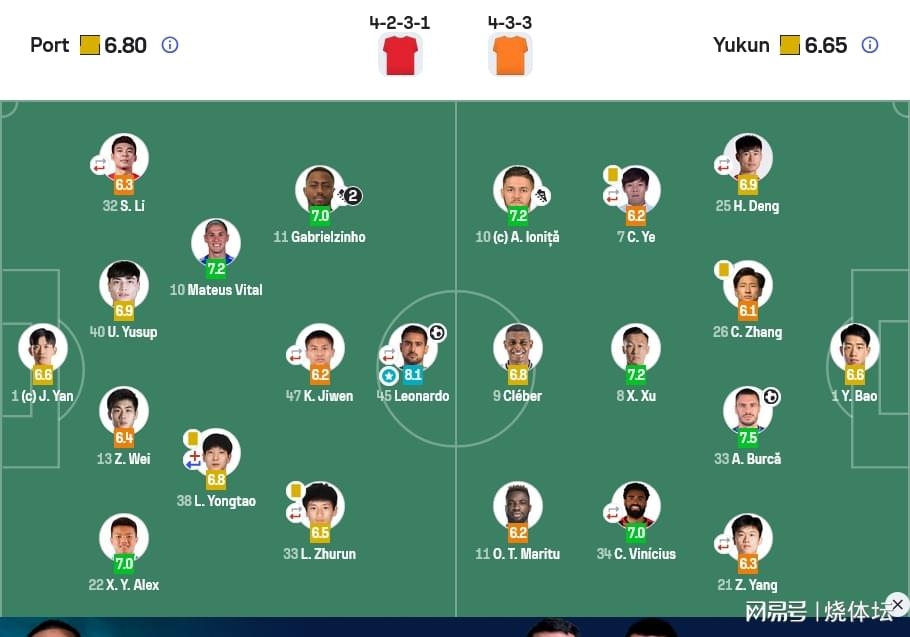Image resolution: width=910 pixels, height=637 pixels.
Task: Click the orange 4-3-3 formation jersey icon
Action: pos(510,55)
